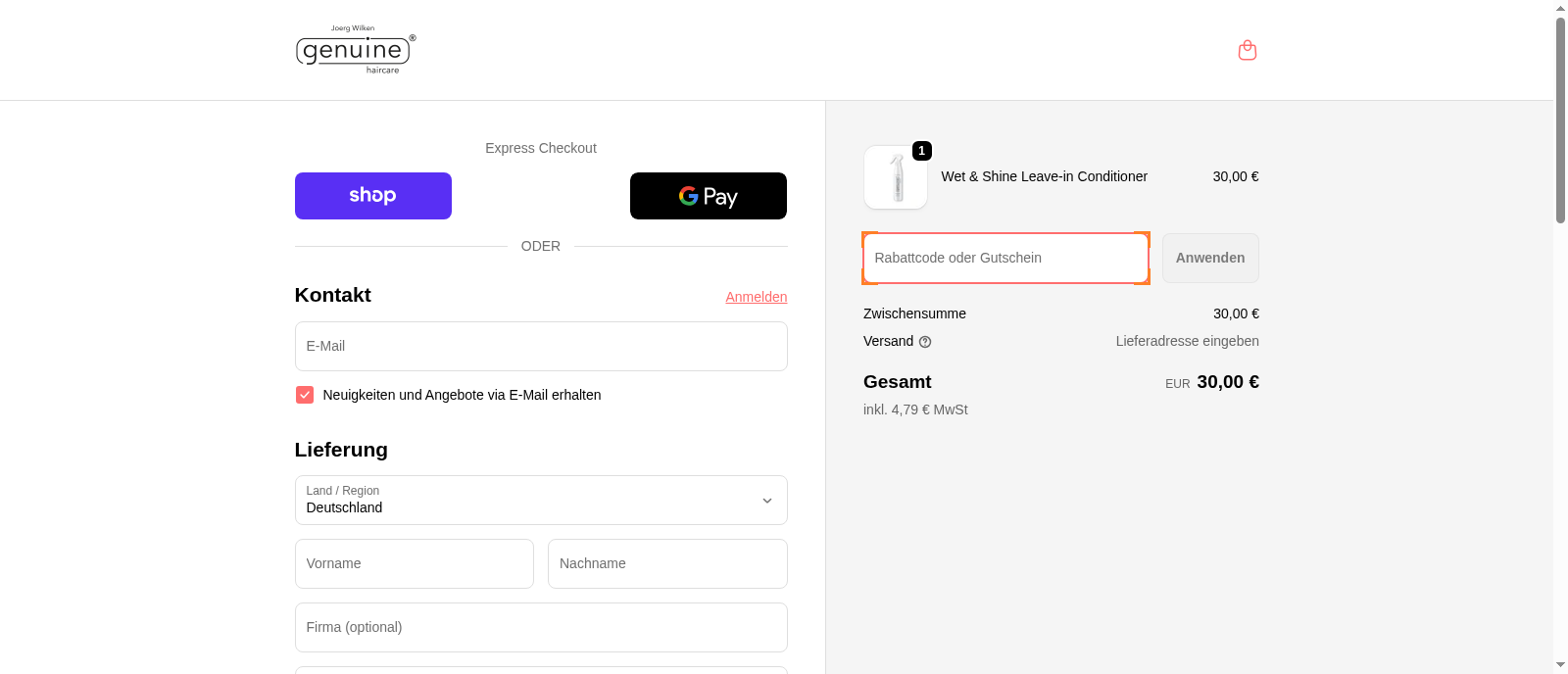Focus the Rabattcode oder Gutschein field
Screen dimensions: 1568x674
(x=1004, y=258)
